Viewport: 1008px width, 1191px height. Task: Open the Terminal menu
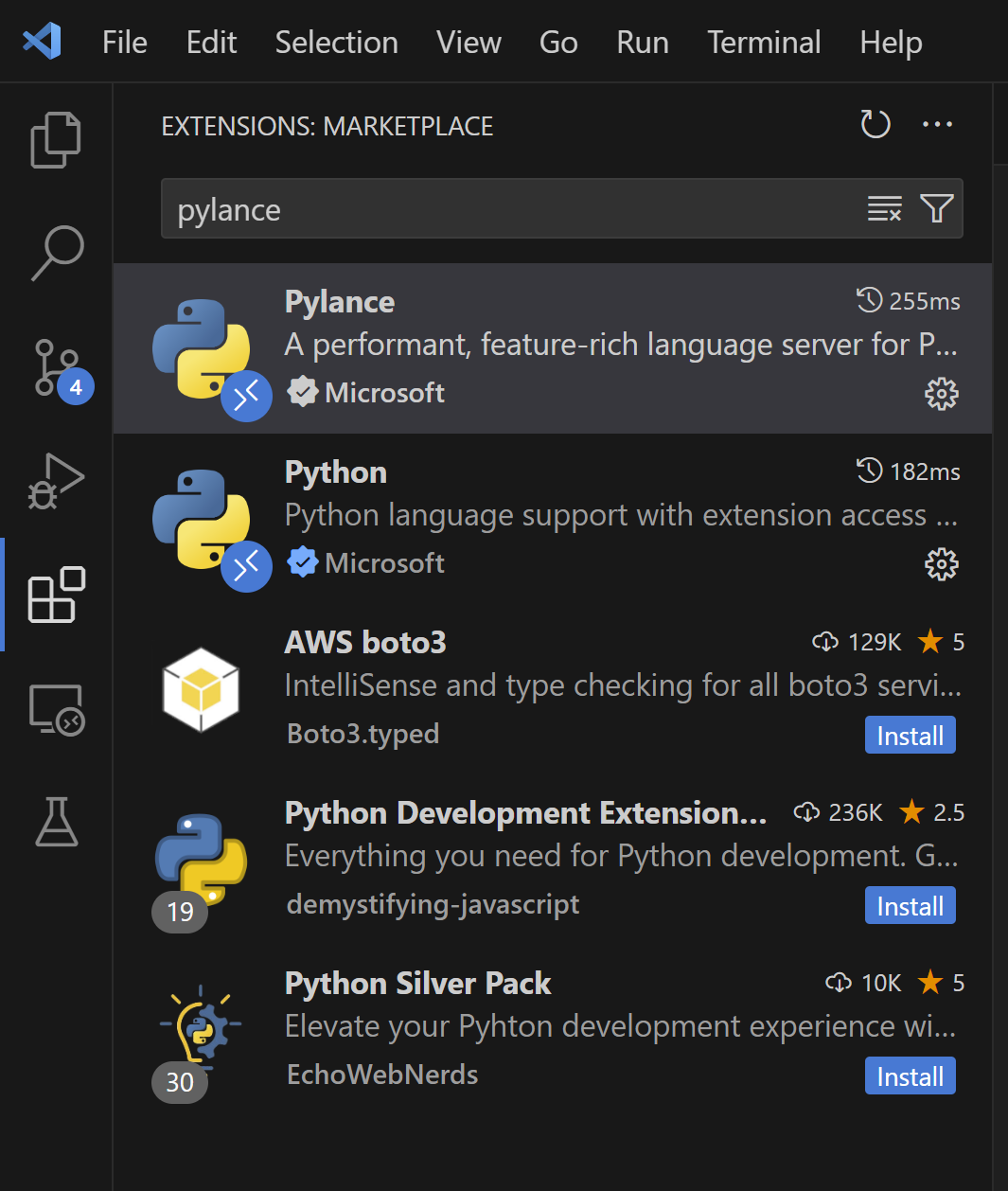764,43
